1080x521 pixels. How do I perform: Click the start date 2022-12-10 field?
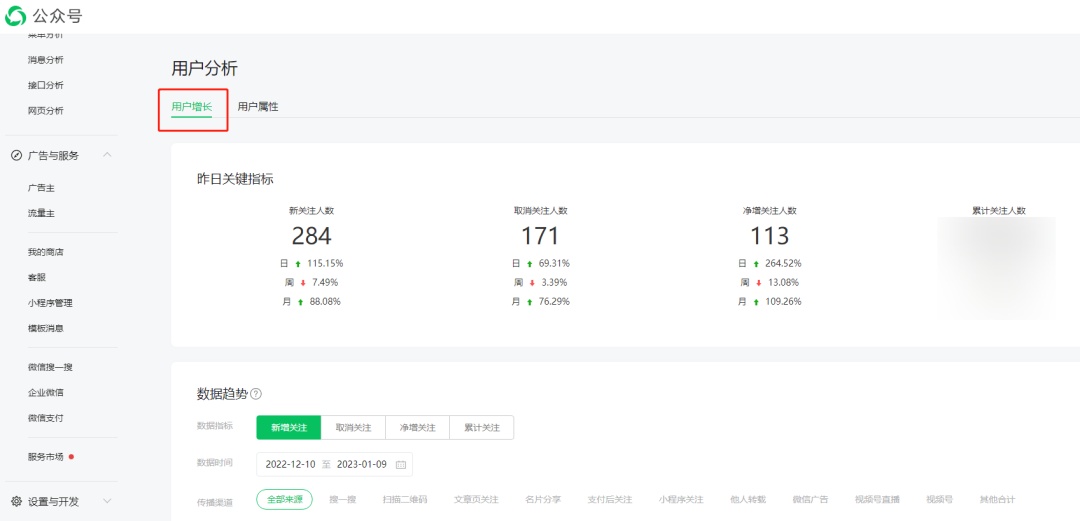(x=290, y=464)
